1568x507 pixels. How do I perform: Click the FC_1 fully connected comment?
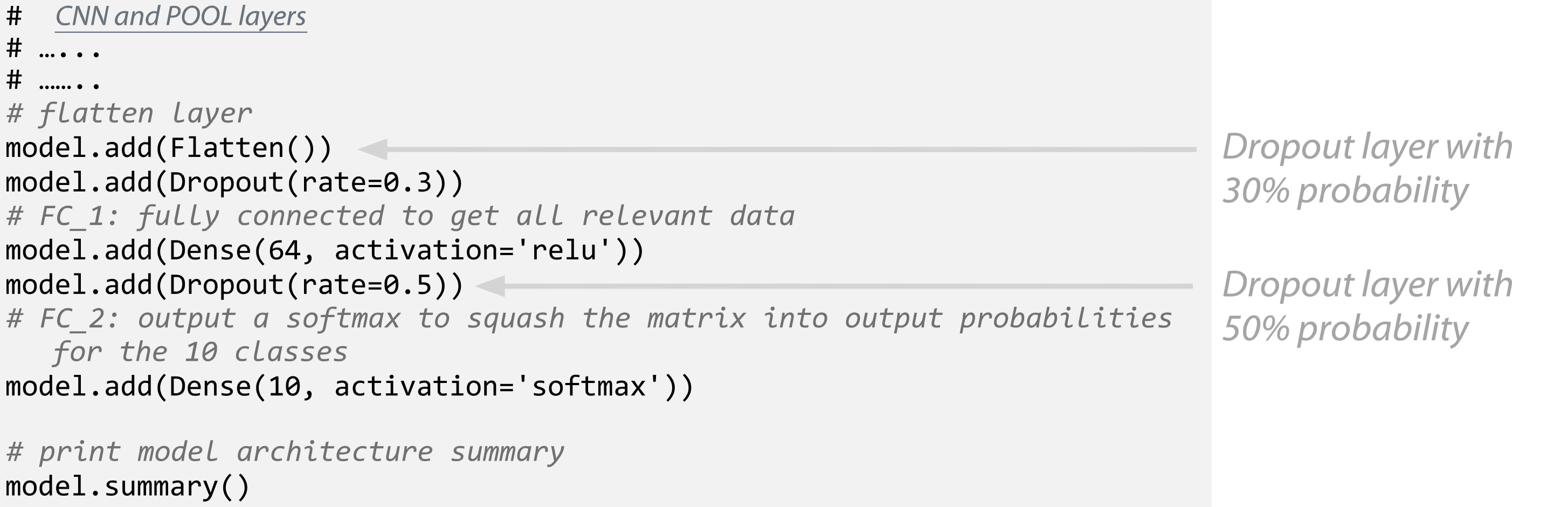pyautogui.click(x=400, y=217)
